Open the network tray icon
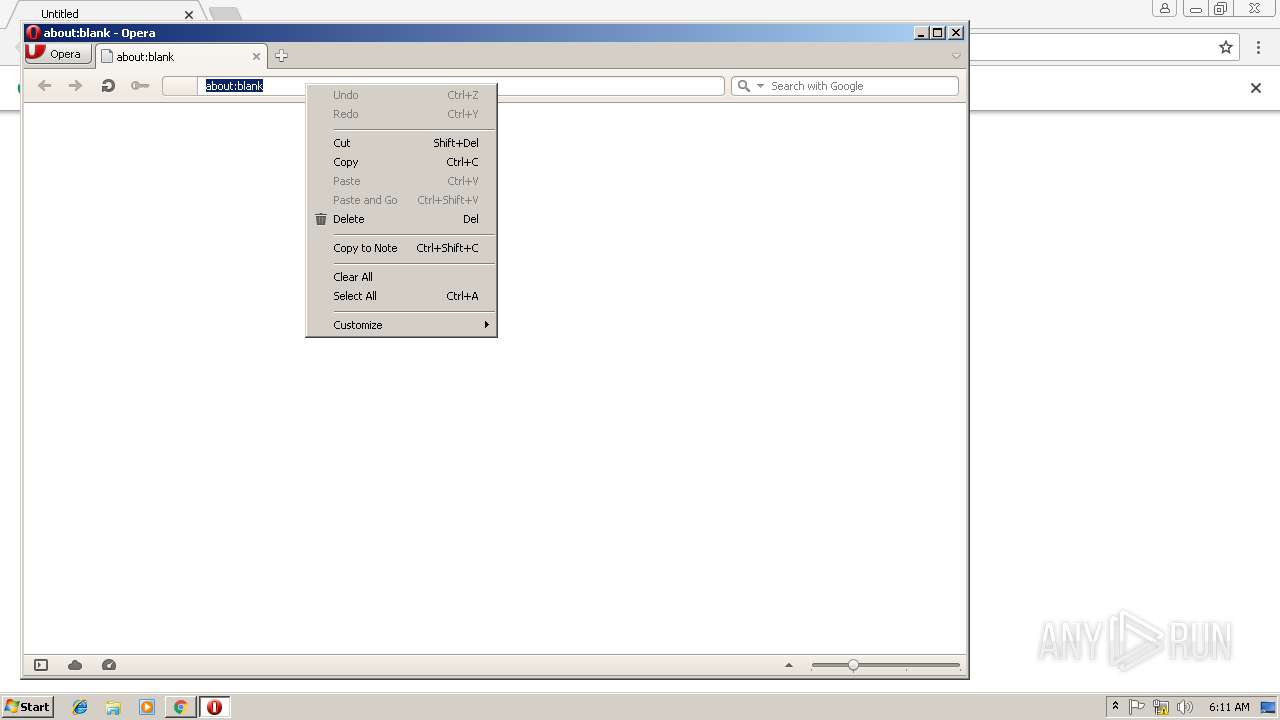This screenshot has height=720, width=1280. [1161, 707]
